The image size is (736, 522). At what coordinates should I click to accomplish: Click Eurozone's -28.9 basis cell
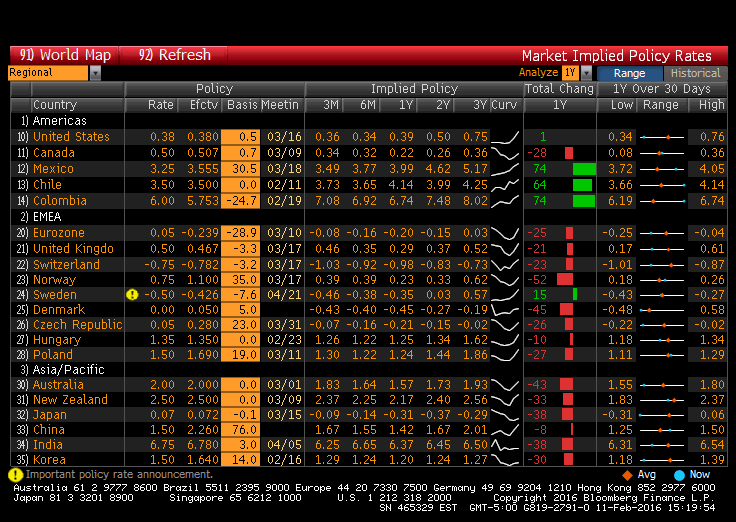point(240,233)
